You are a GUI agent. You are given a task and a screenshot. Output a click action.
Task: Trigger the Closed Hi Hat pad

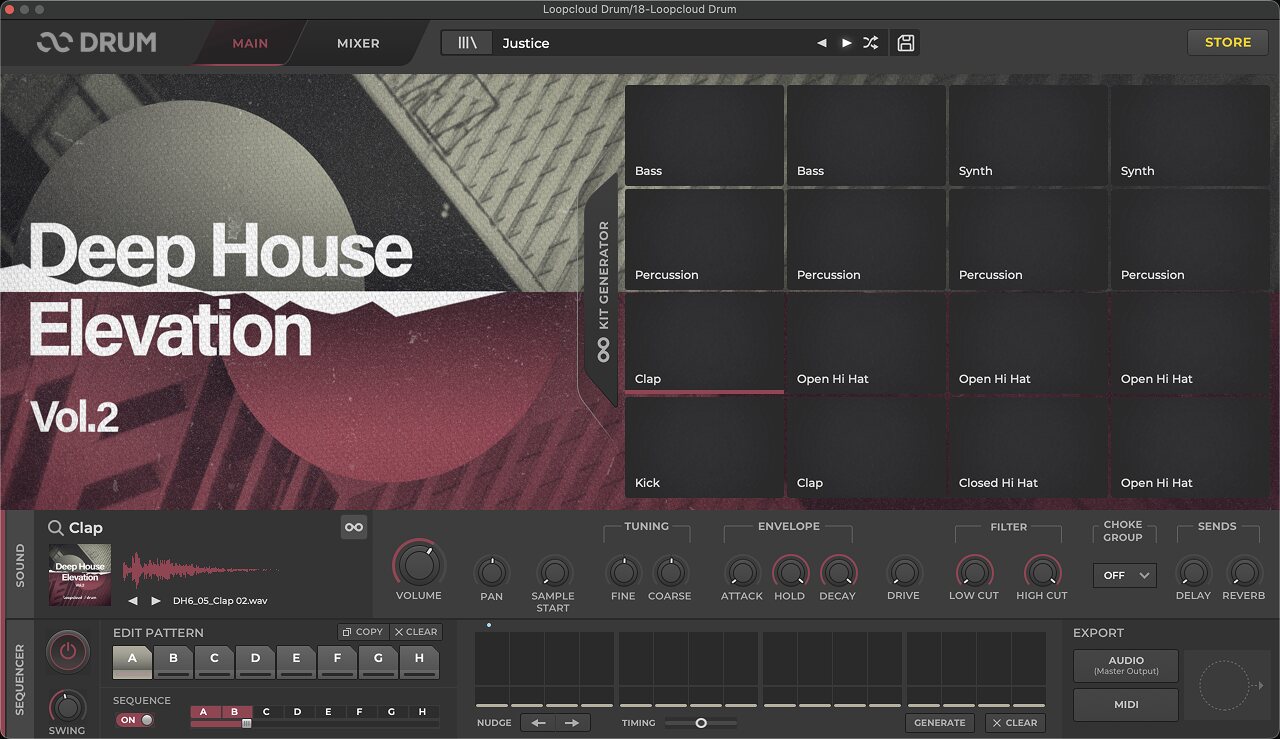(x=1028, y=447)
